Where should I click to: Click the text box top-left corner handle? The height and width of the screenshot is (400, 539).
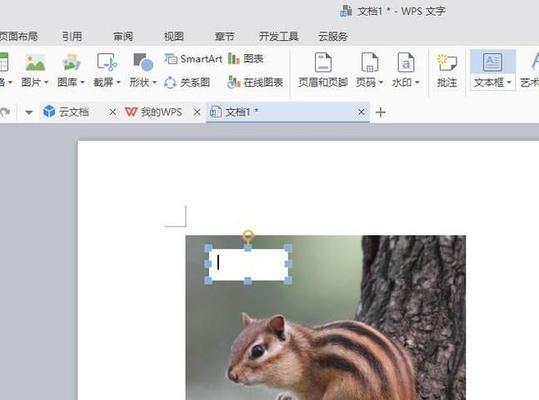[208, 248]
